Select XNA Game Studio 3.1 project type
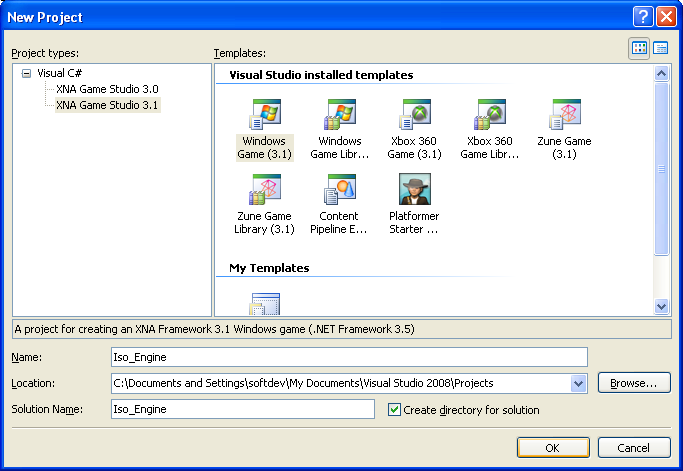 pos(107,104)
